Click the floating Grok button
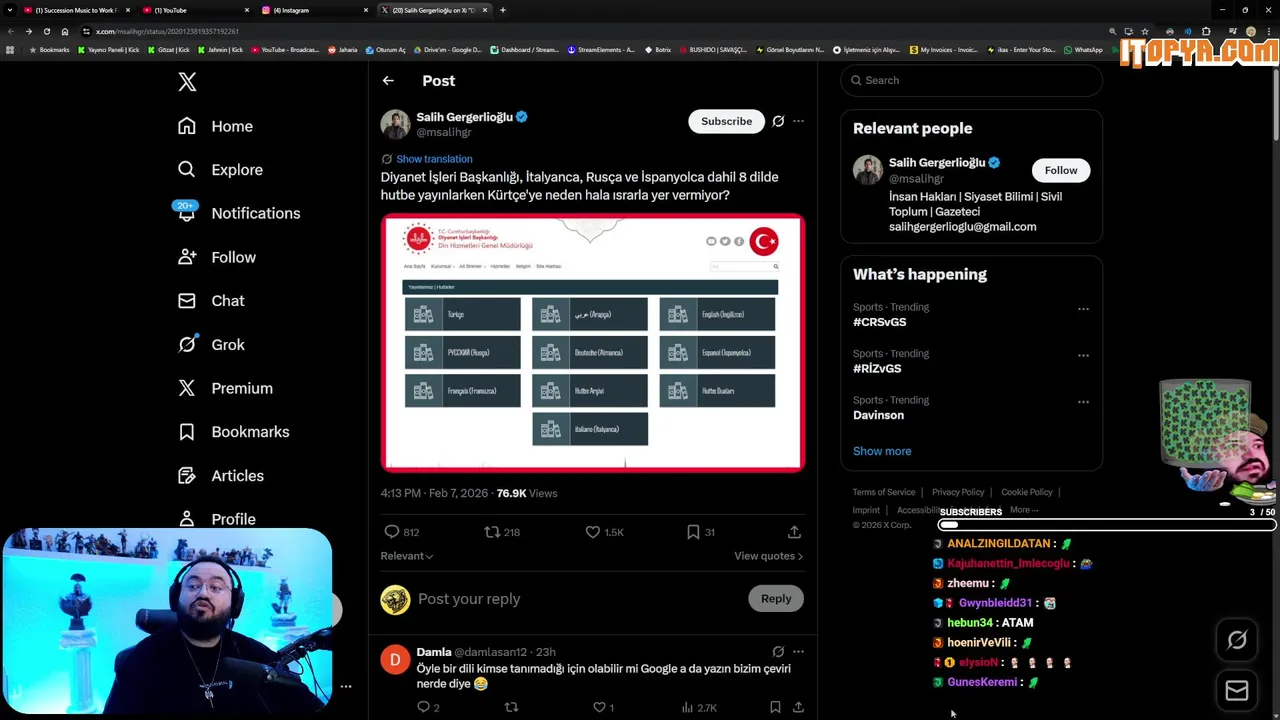 [x=1237, y=641]
